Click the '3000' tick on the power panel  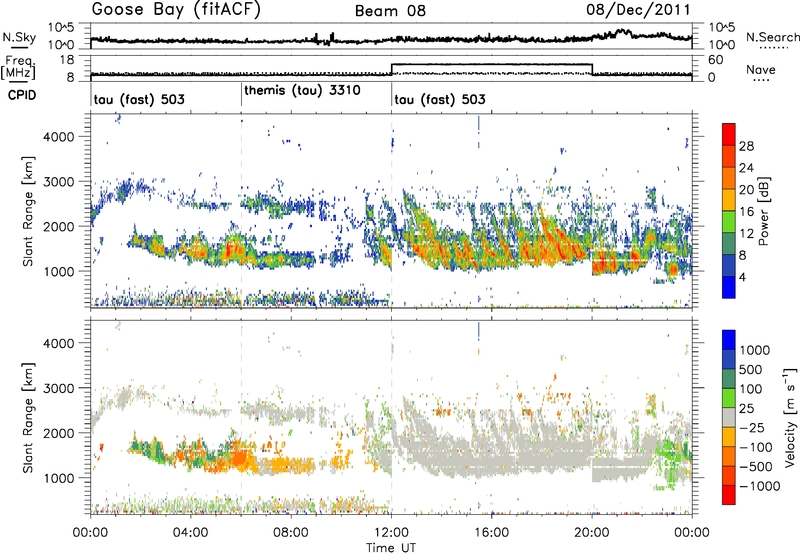coord(59,182)
